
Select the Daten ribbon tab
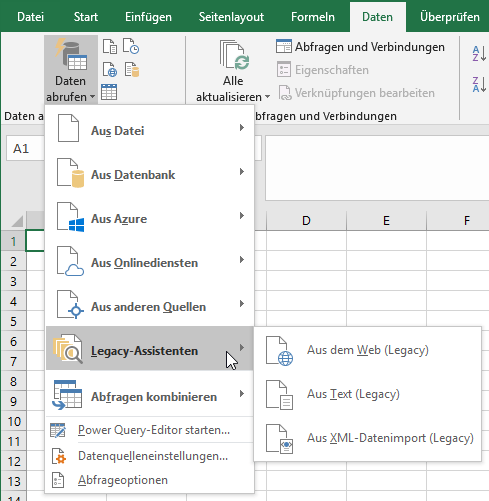click(x=378, y=17)
